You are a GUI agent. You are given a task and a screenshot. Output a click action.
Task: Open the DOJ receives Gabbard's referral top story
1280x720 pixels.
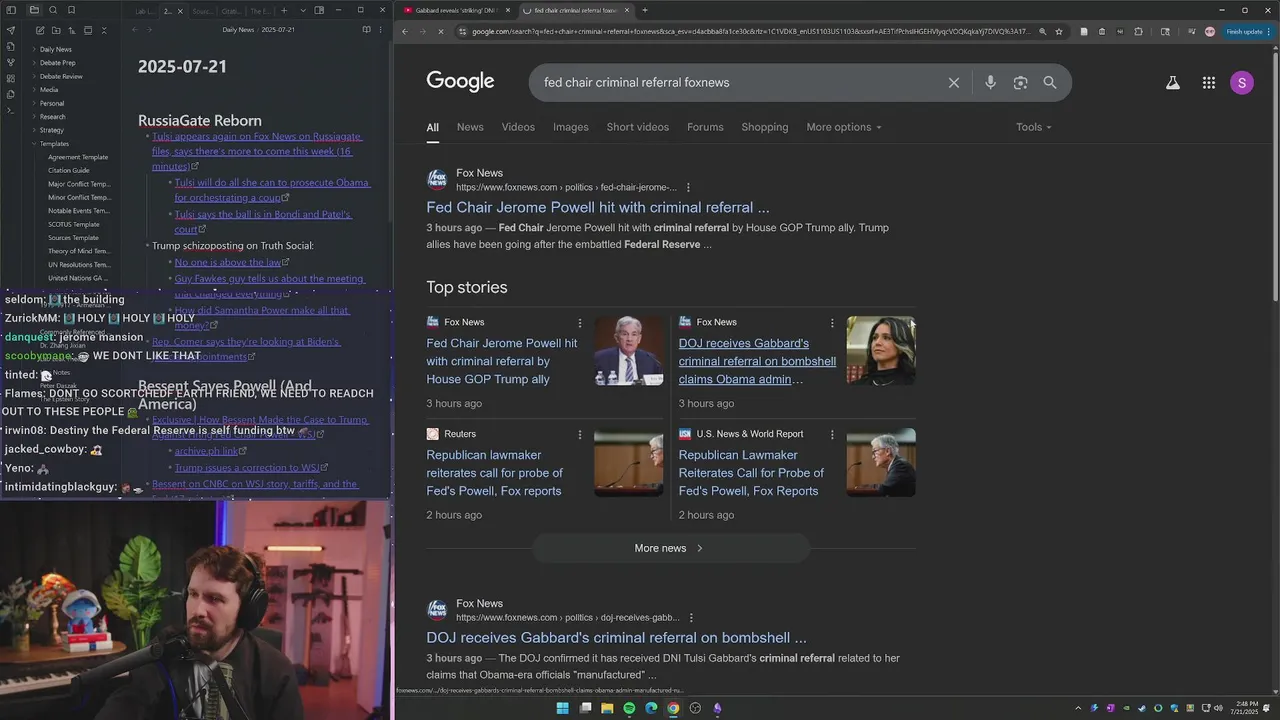[757, 361]
